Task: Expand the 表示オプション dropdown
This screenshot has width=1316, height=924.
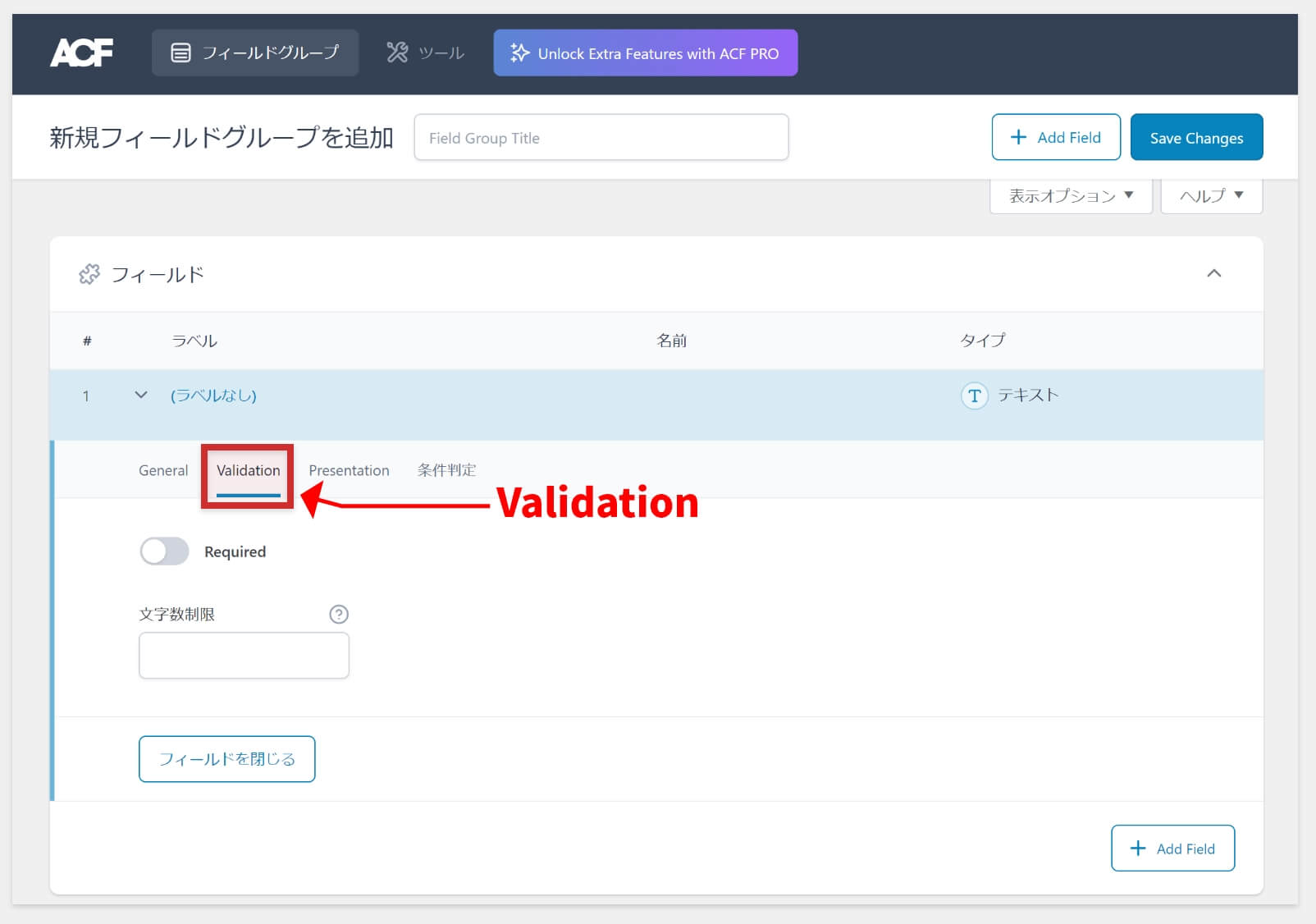Action: pos(1071,196)
